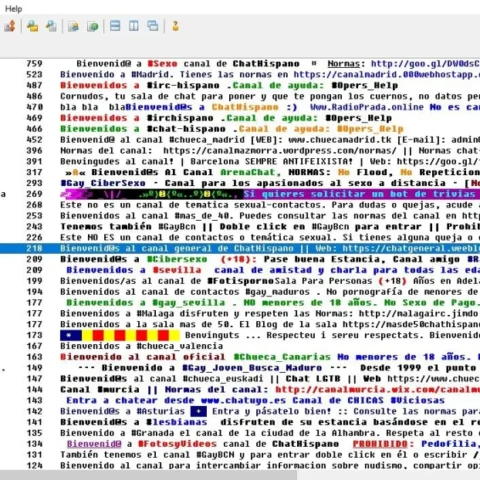Select the 'sala mas de 50' row
The image size is (480, 480).
tap(240, 324)
